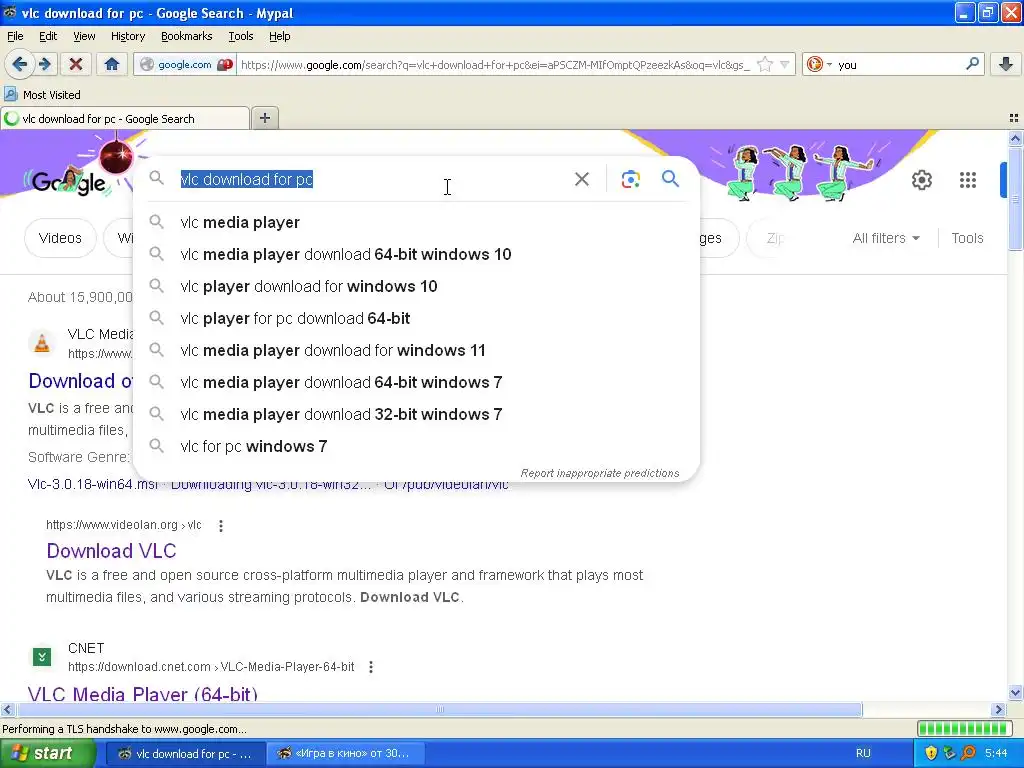The width and height of the screenshot is (1024, 768).
Task: Click the blue Google search magnifier
Action: 670,178
